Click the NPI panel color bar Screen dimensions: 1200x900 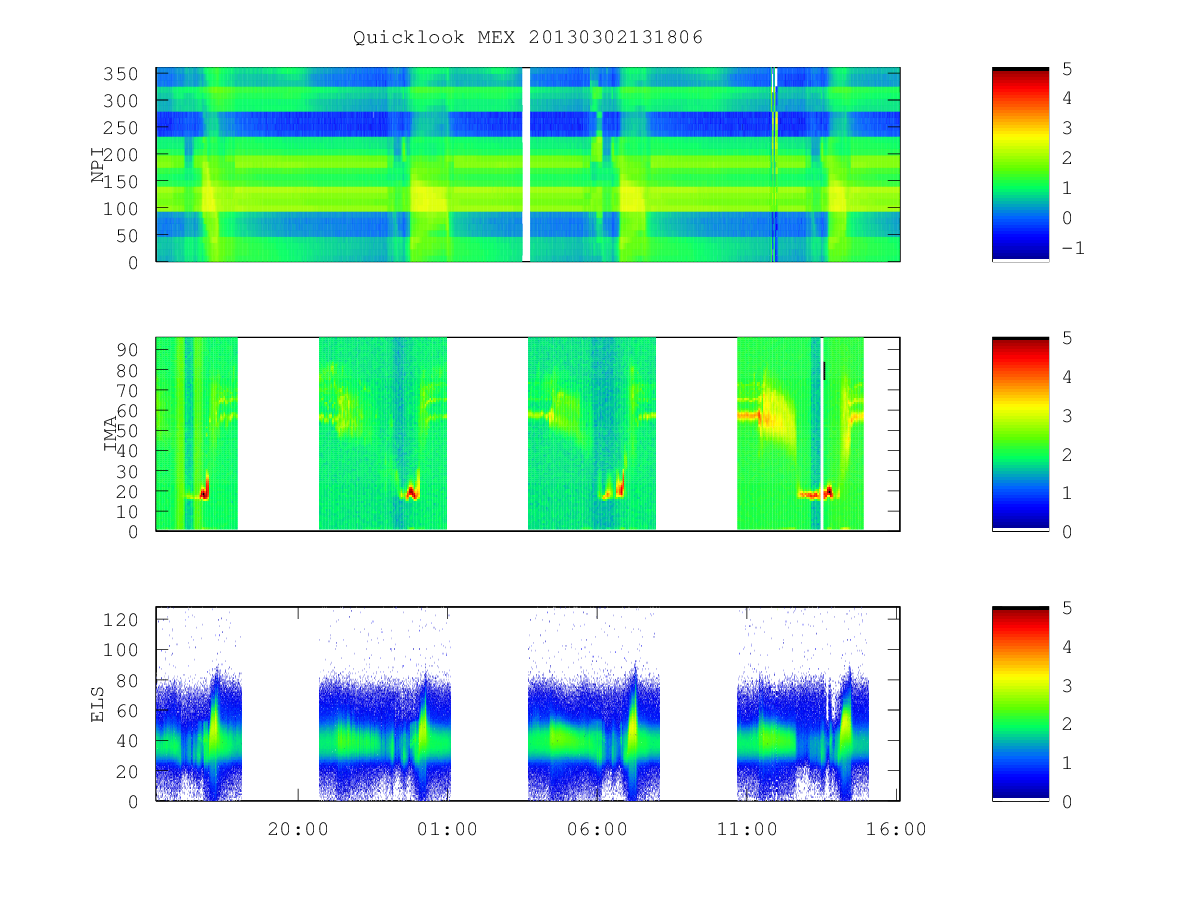1020,165
